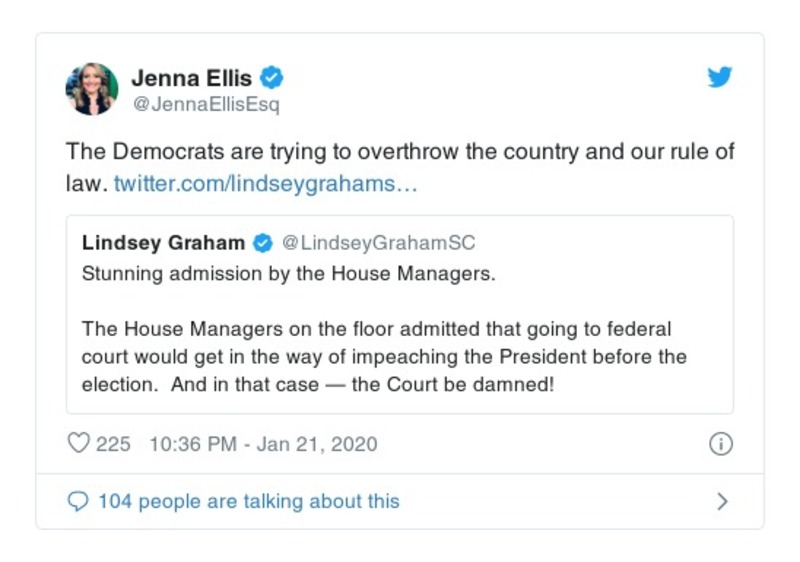
Task: Open the tweet info icon
Action: [x=720, y=444]
